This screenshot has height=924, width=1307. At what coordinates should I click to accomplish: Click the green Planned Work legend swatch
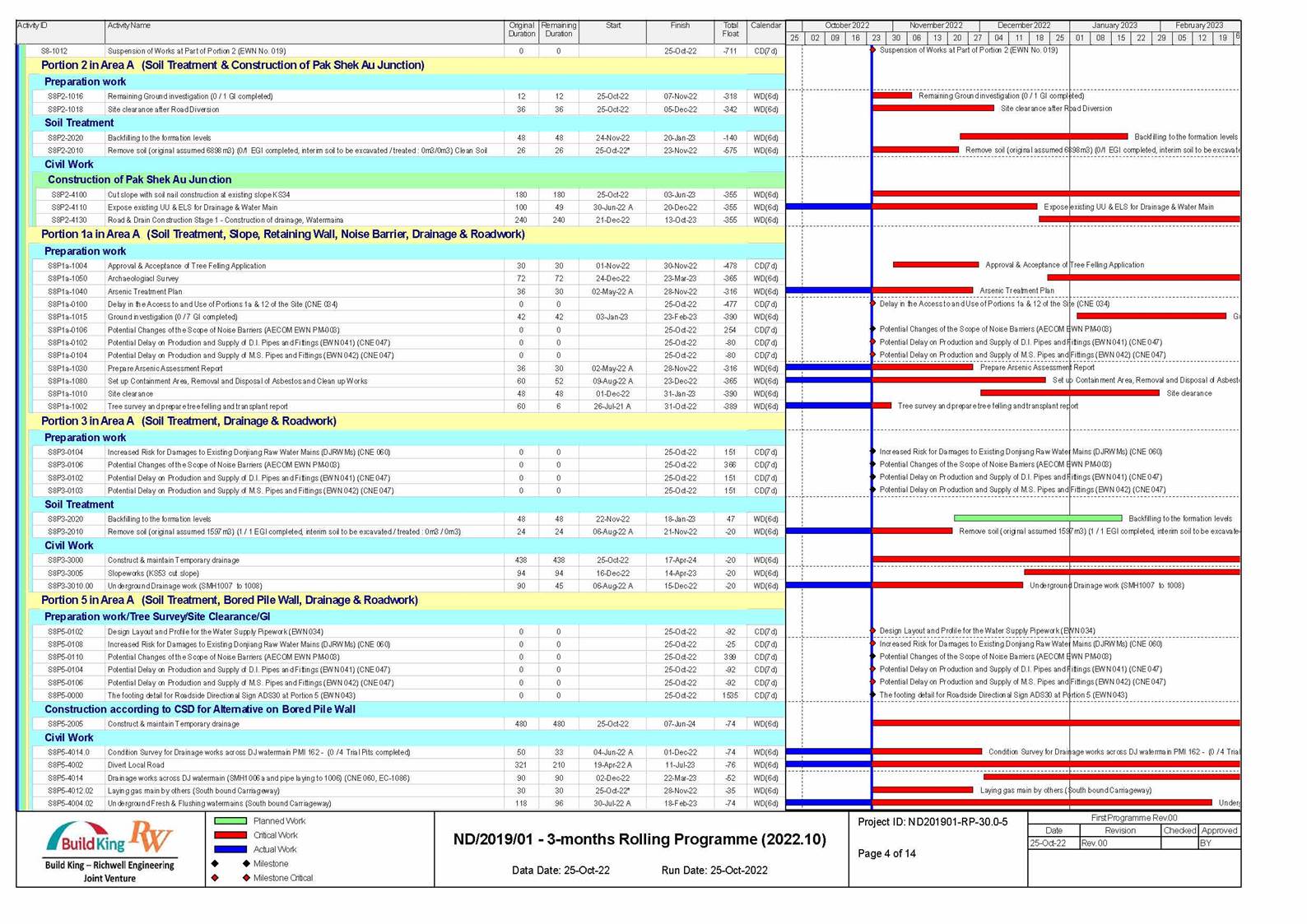coord(230,821)
